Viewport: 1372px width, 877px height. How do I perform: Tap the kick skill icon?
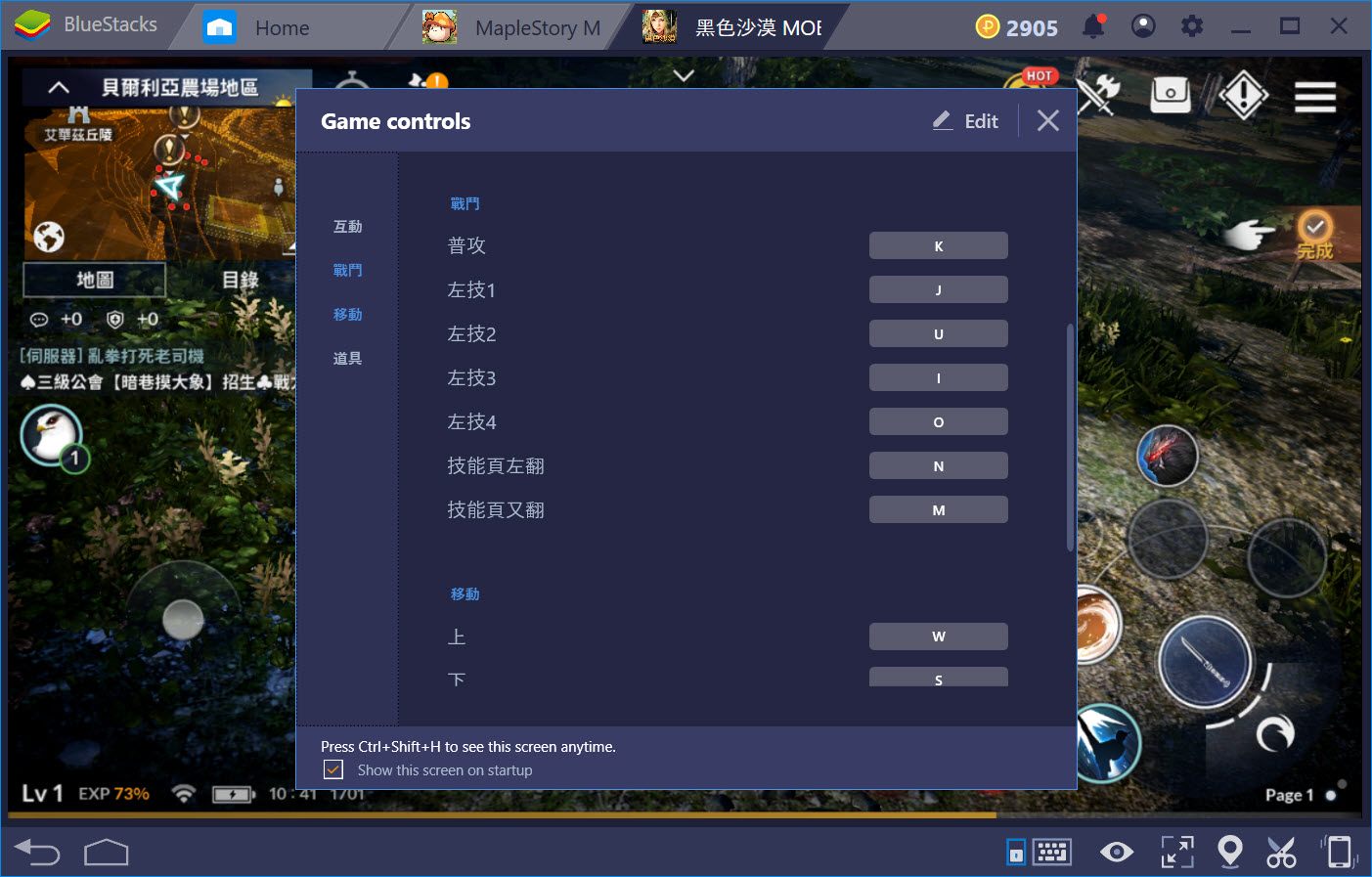(1109, 743)
